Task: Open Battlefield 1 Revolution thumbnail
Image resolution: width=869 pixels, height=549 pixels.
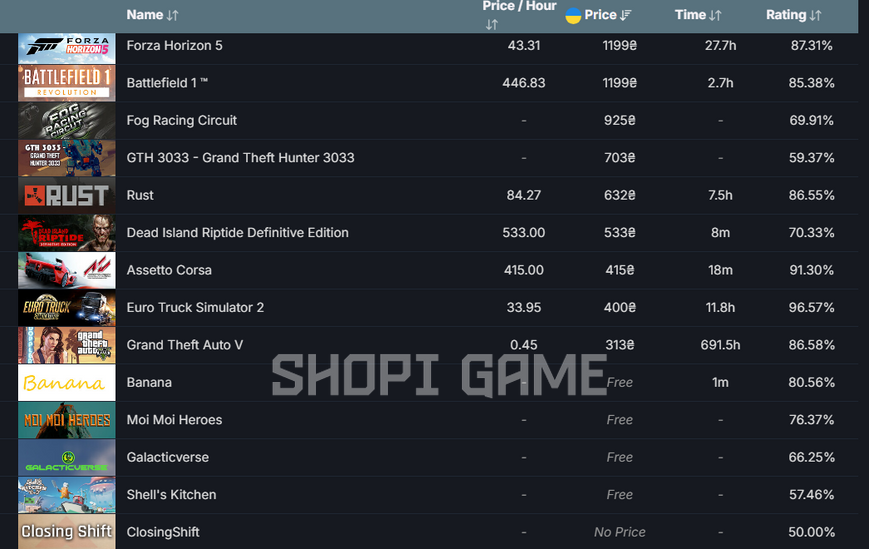Action: [x=67, y=83]
